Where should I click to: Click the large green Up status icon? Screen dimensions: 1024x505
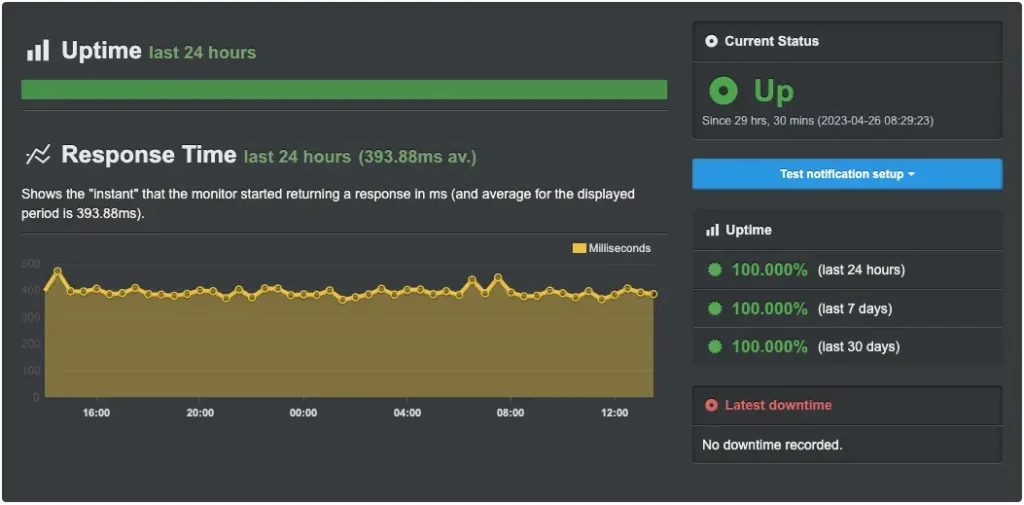point(723,92)
